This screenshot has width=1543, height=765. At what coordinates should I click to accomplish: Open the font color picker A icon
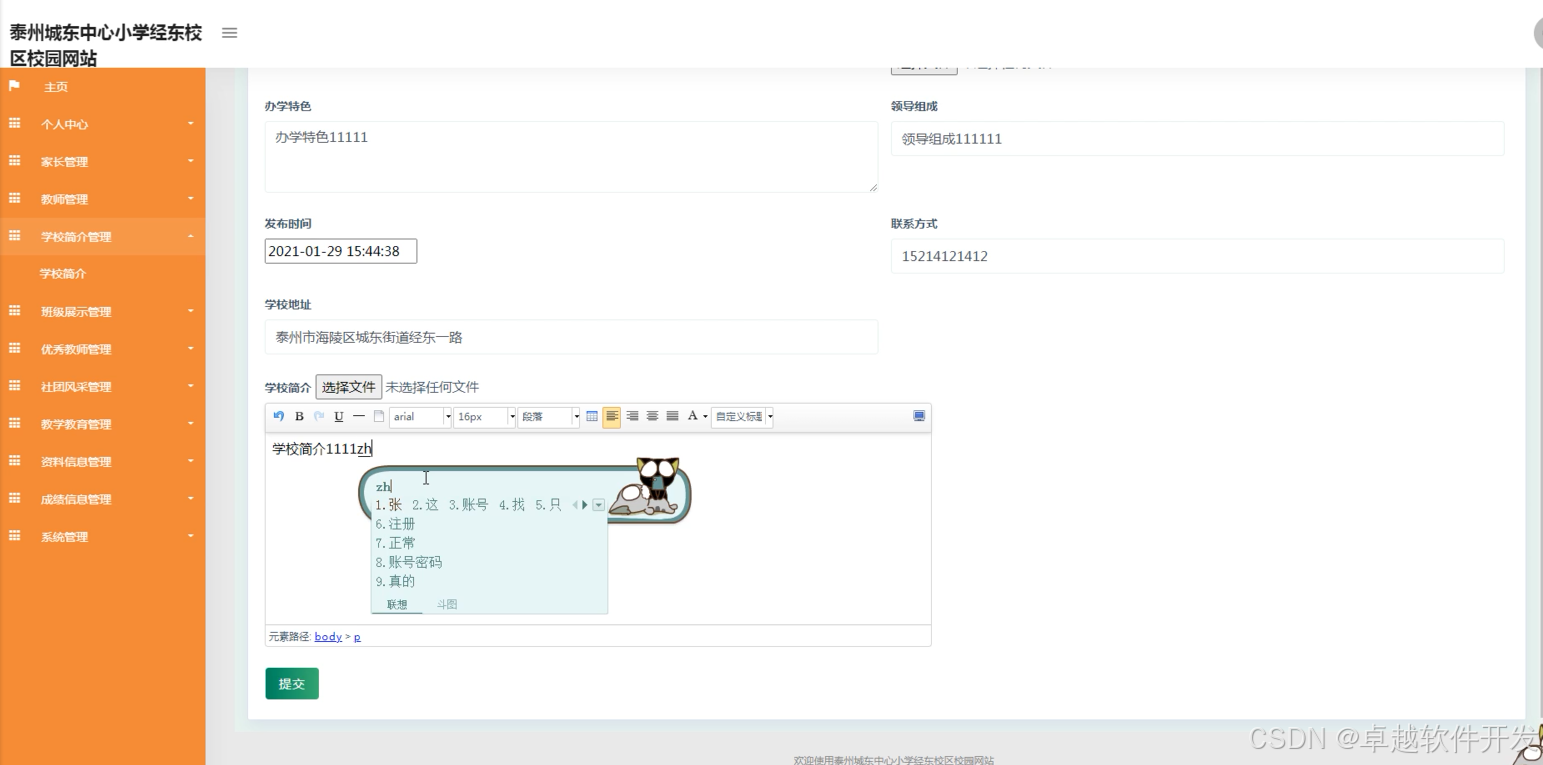click(693, 417)
